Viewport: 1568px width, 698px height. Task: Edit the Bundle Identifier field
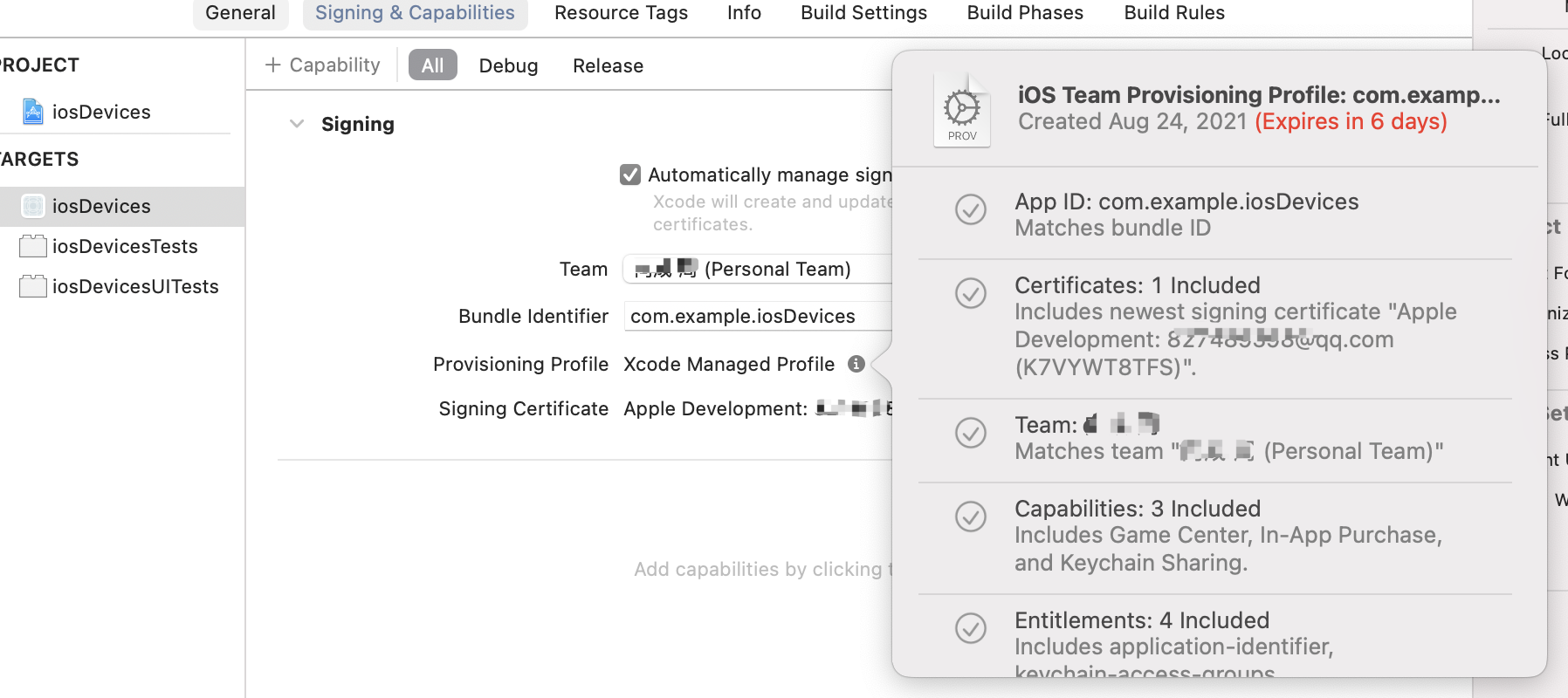click(x=758, y=316)
